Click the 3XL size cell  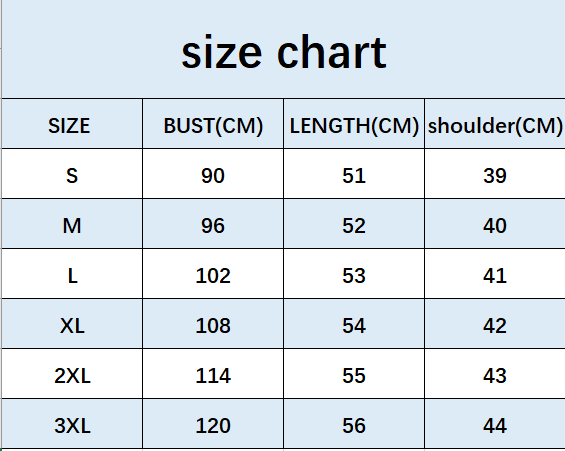tap(72, 424)
